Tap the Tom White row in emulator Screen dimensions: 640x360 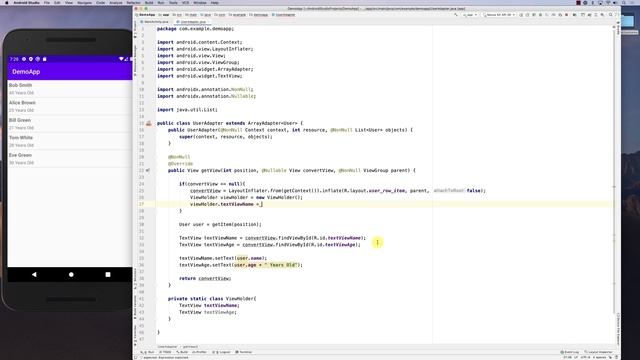coord(70,141)
